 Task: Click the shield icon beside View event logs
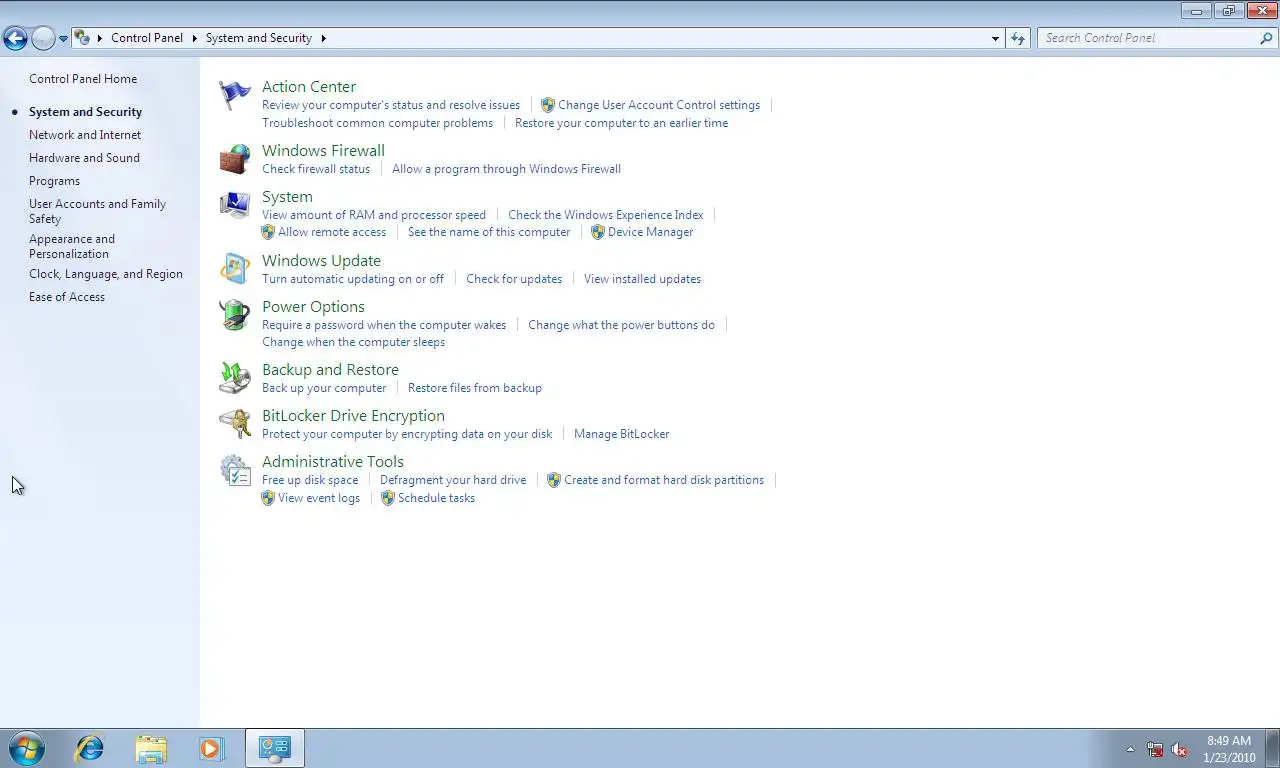tap(268, 498)
